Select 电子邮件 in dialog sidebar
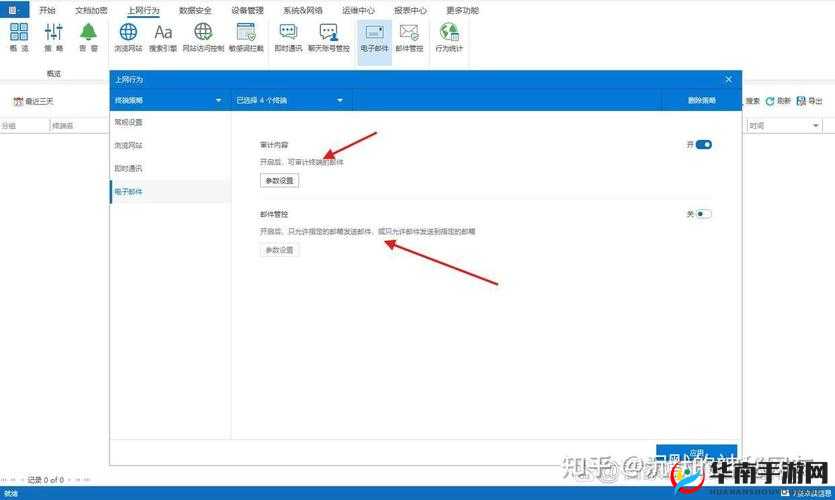The height and width of the screenshot is (500, 835). tap(170, 192)
